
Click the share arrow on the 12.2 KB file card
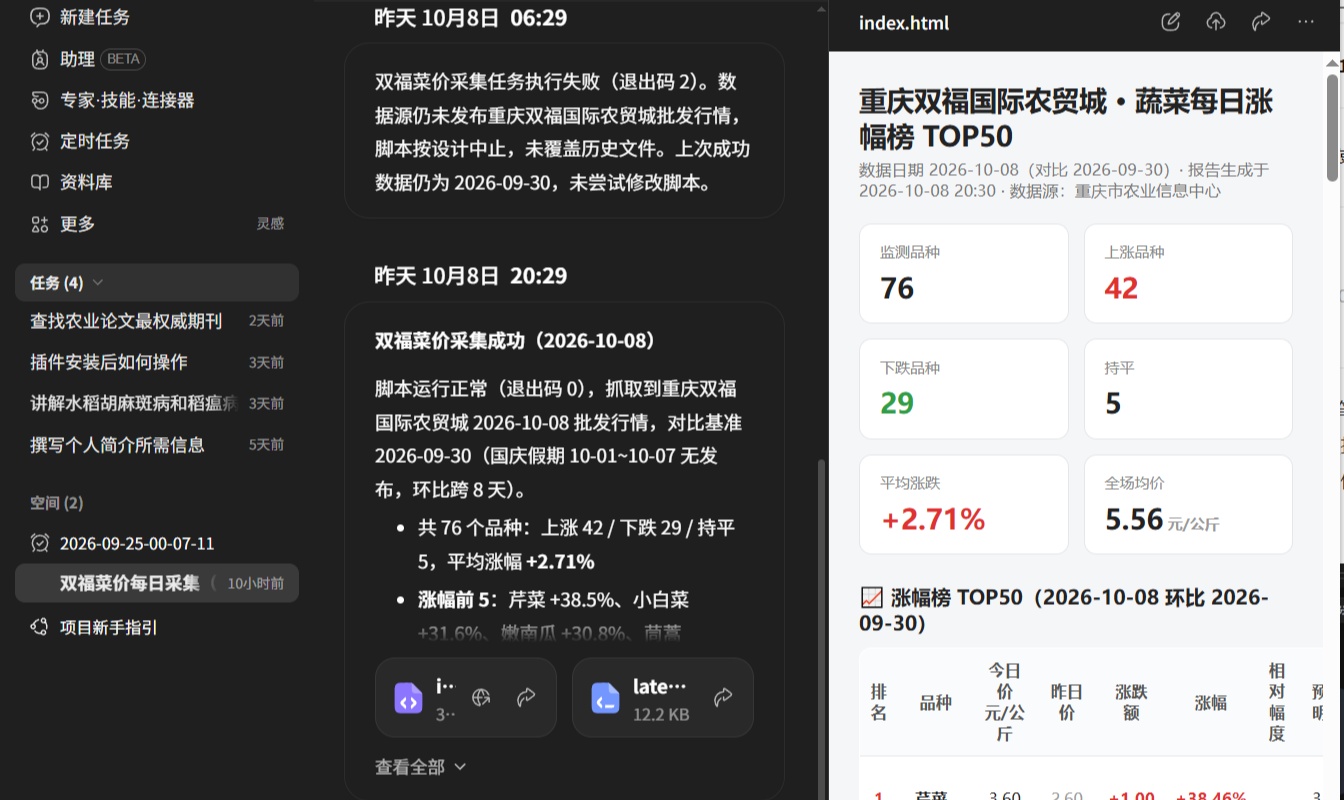[723, 698]
